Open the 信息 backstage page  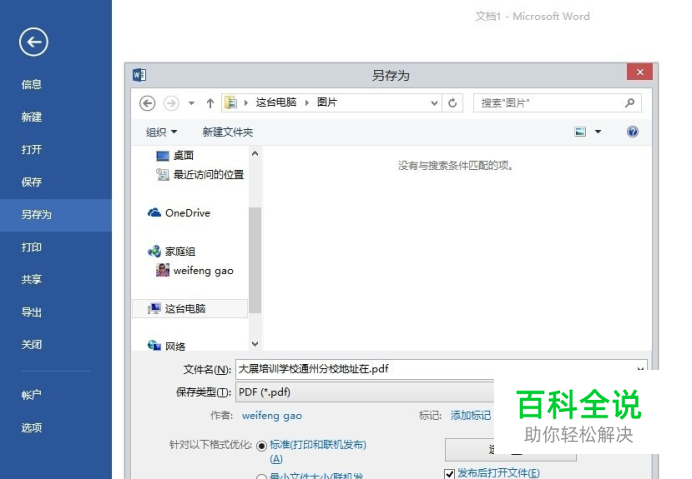pyautogui.click(x=31, y=84)
